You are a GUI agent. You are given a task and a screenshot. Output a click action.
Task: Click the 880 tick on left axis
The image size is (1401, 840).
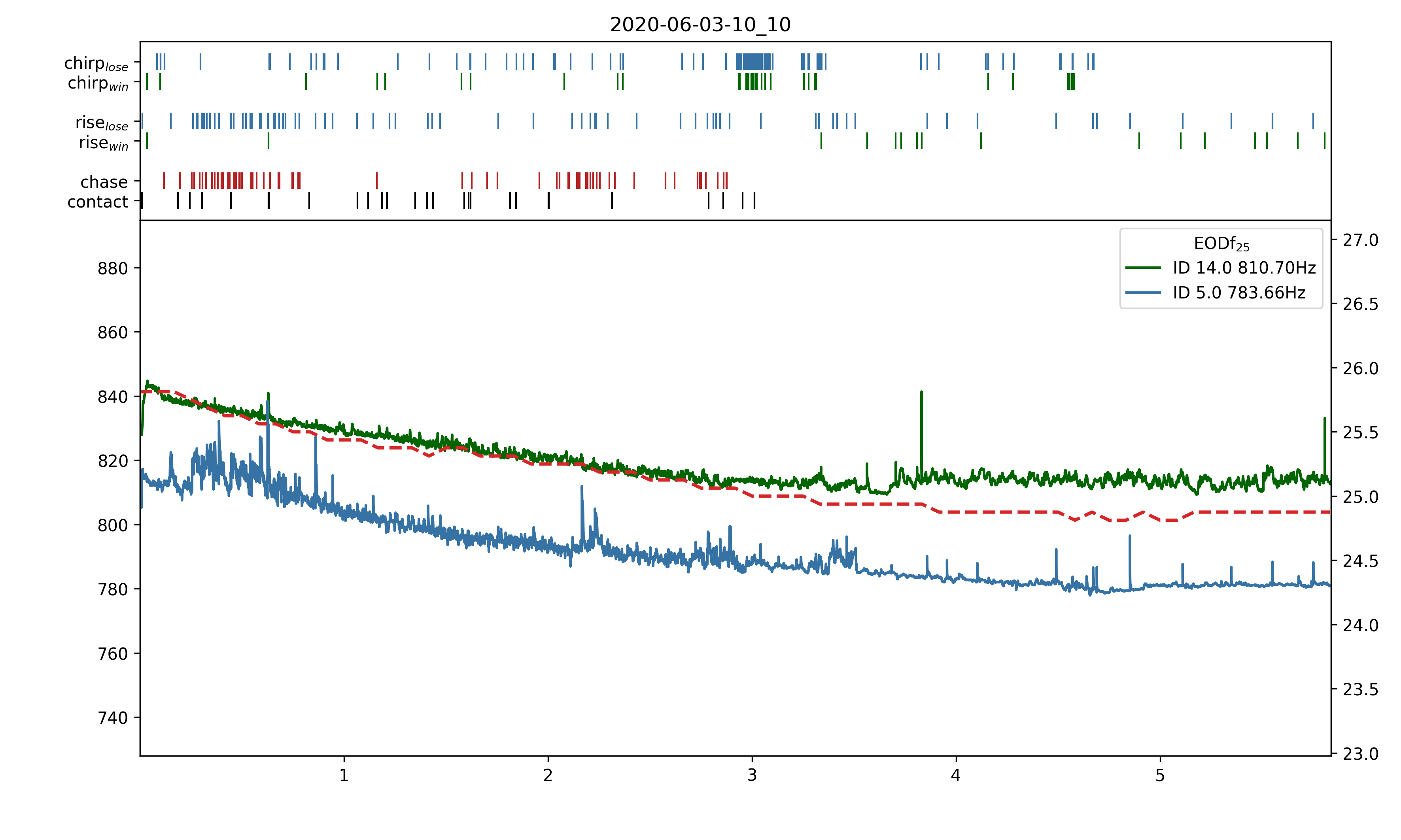[113, 268]
